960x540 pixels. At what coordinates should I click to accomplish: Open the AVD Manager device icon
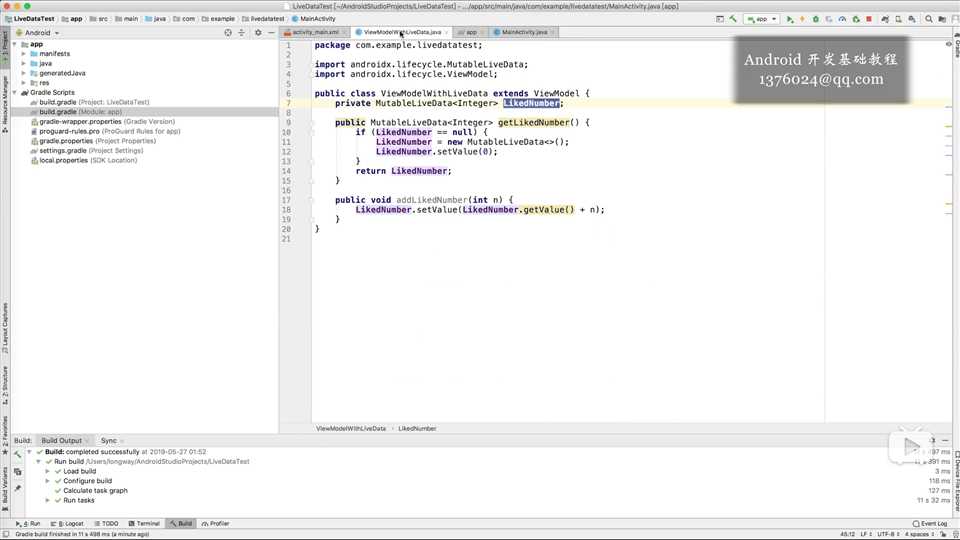point(898,19)
